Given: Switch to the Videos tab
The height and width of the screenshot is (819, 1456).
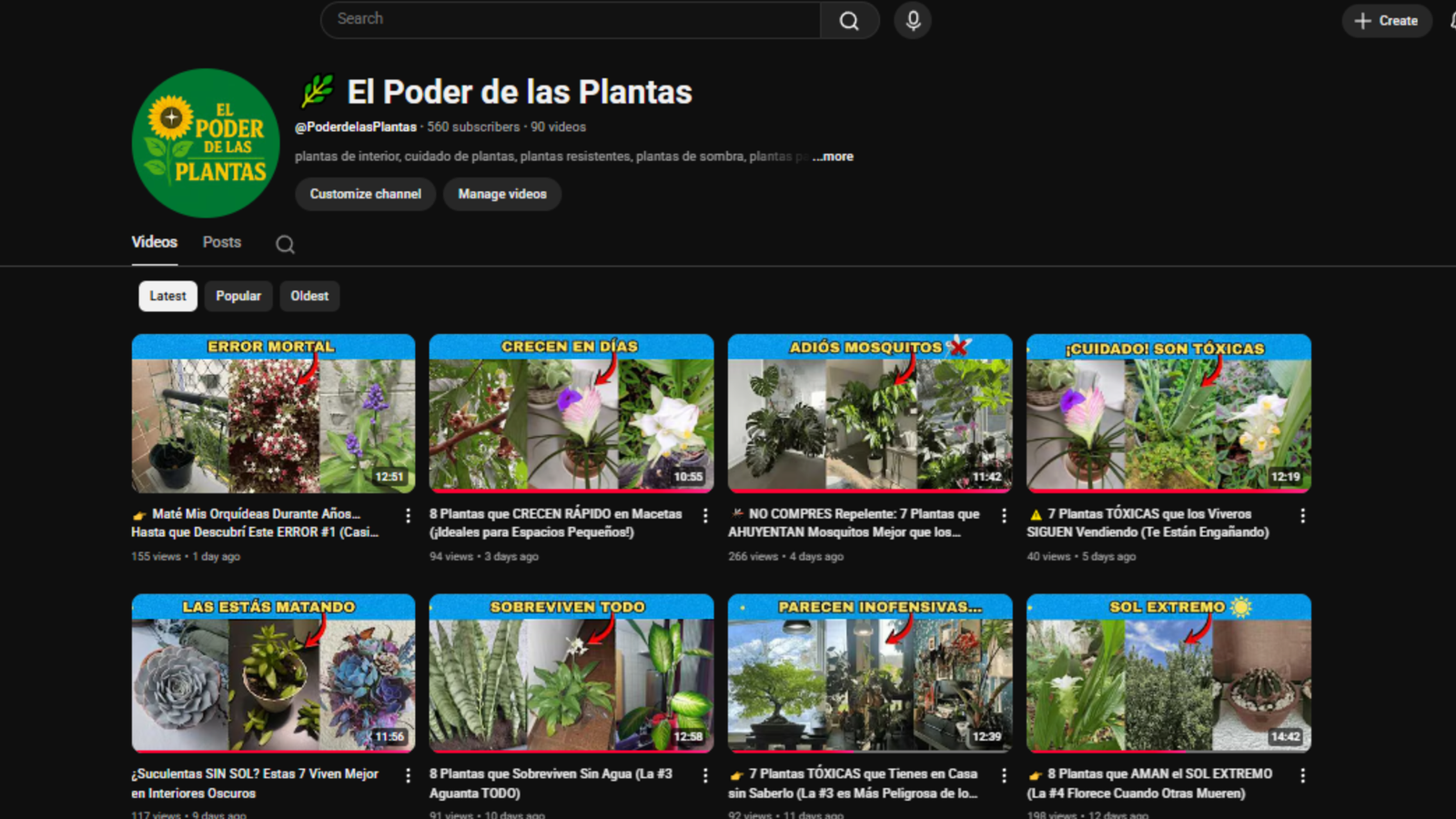Looking at the screenshot, I should point(155,242).
